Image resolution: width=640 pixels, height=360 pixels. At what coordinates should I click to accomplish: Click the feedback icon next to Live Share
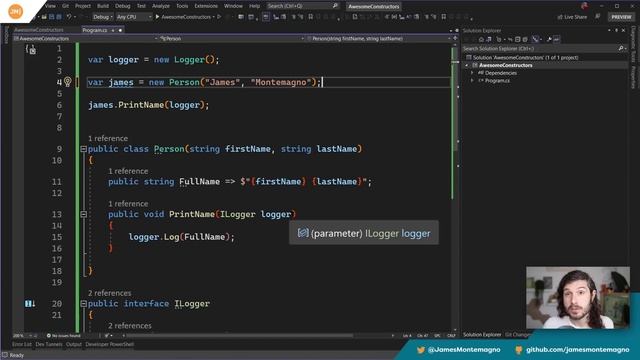[x=598, y=17]
